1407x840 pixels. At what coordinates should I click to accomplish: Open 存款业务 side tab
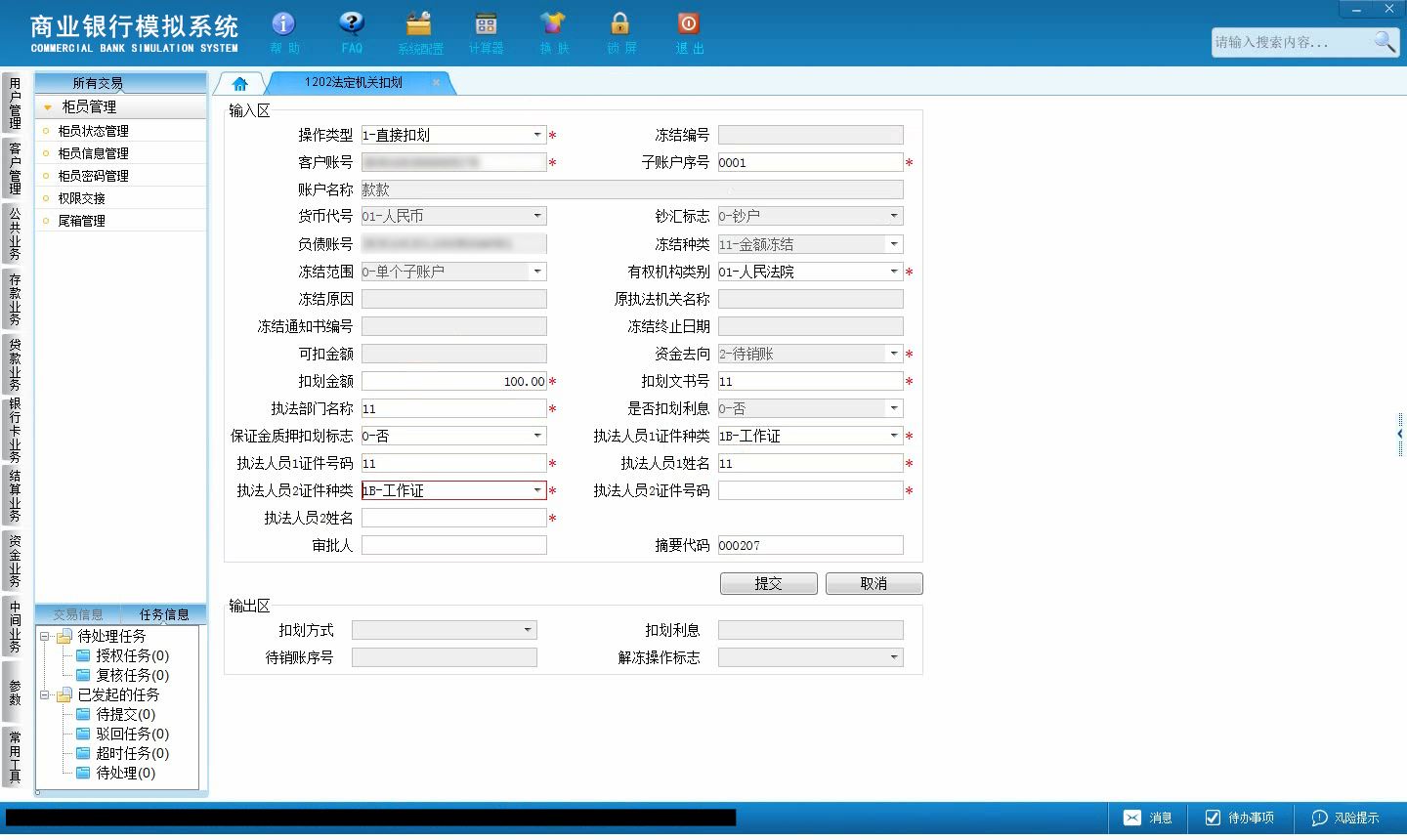coord(15,299)
